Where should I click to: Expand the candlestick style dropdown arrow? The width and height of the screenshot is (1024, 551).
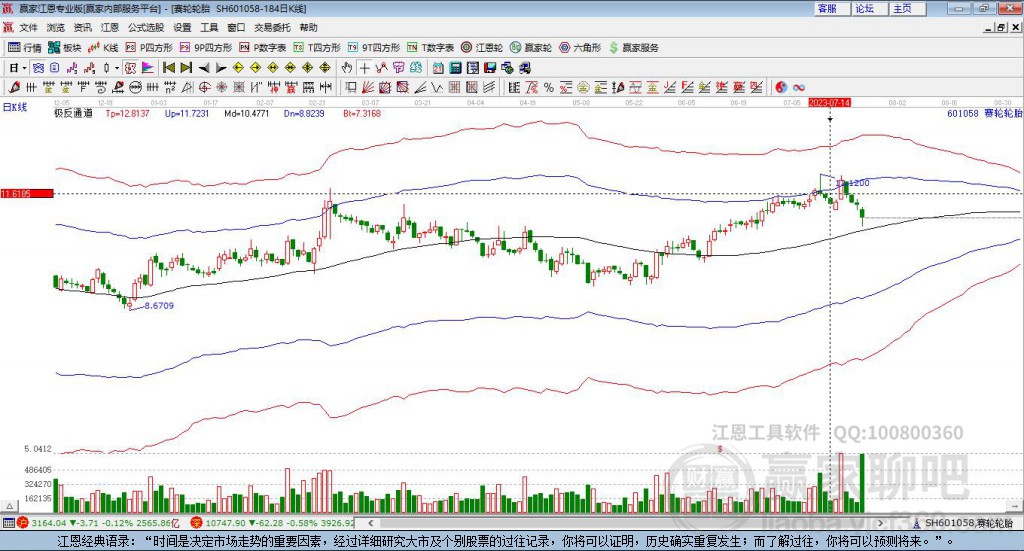[117, 68]
